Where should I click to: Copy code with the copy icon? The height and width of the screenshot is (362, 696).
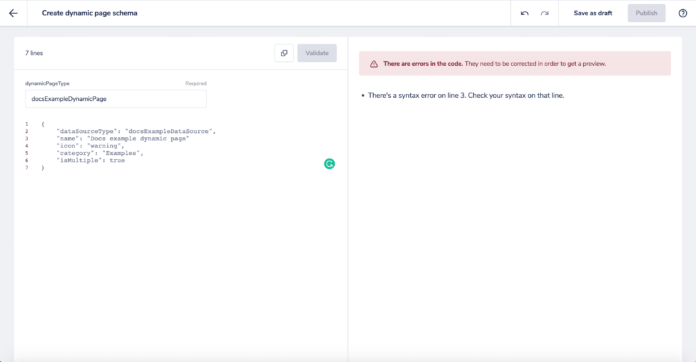tap(284, 53)
